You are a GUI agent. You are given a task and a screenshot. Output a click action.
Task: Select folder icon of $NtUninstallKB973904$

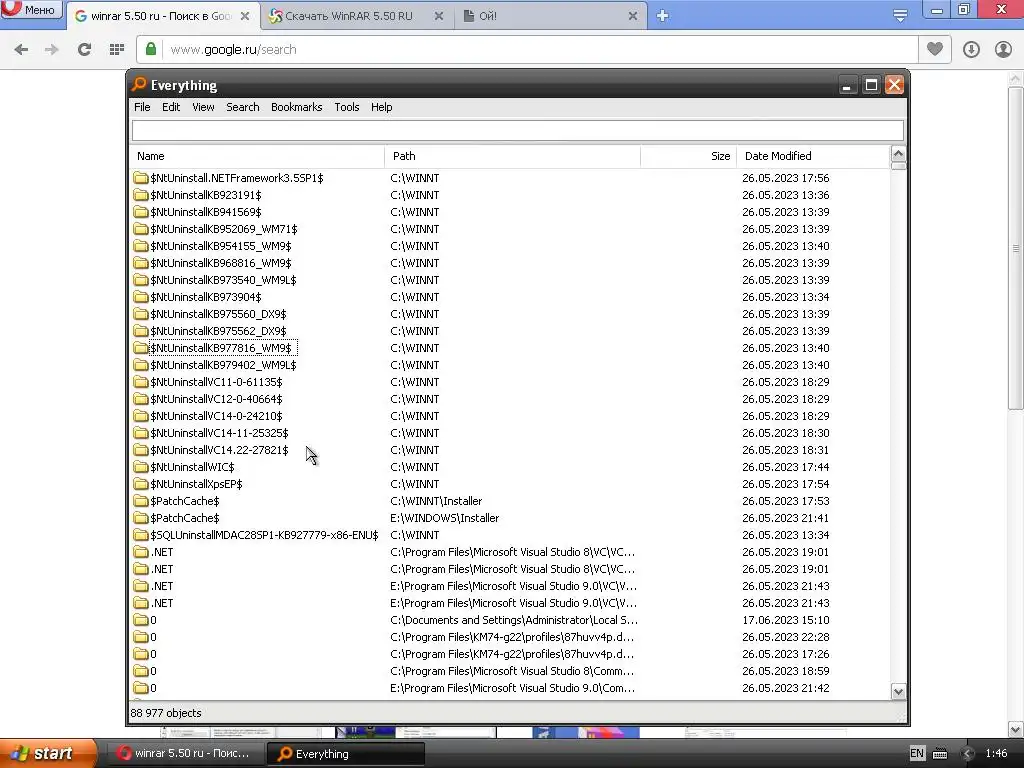pyautogui.click(x=140, y=296)
